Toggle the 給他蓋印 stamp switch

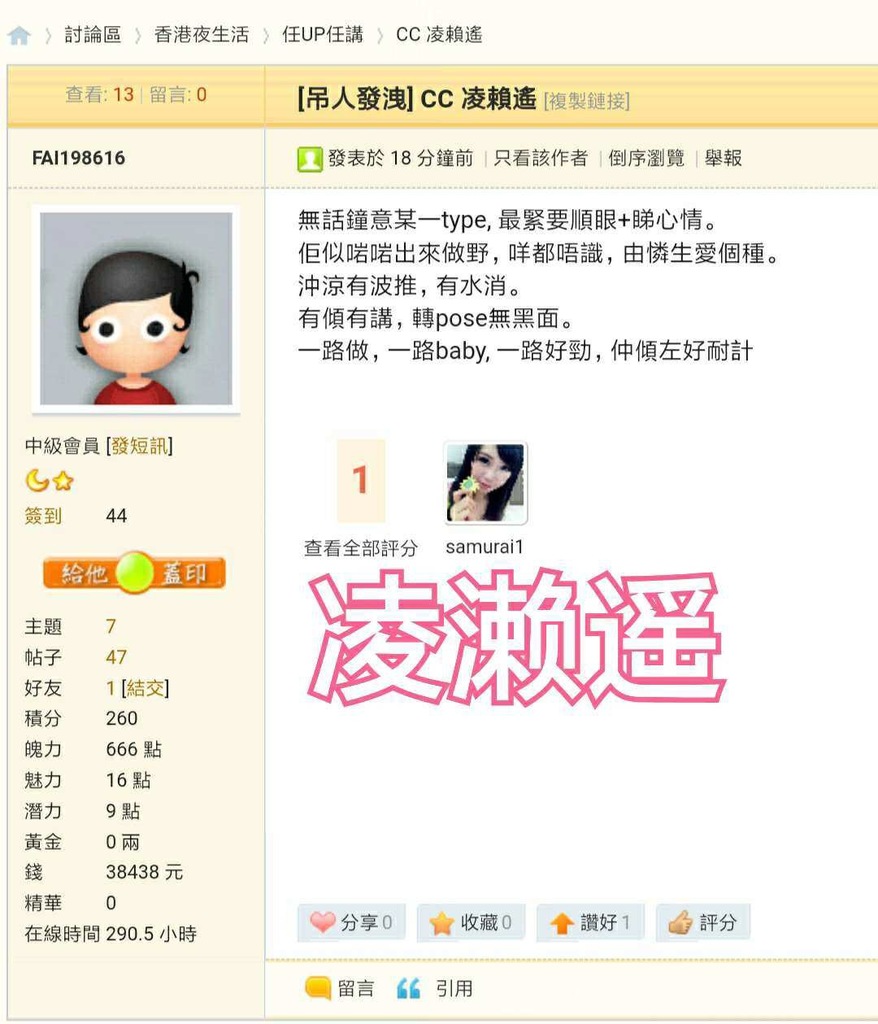[135, 573]
